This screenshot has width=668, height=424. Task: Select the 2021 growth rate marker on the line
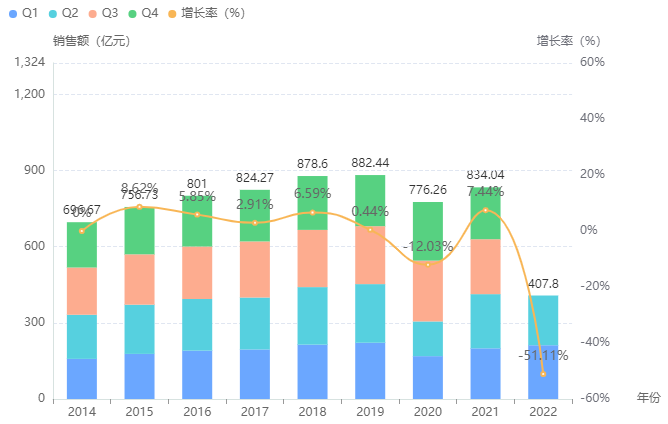pos(485,210)
